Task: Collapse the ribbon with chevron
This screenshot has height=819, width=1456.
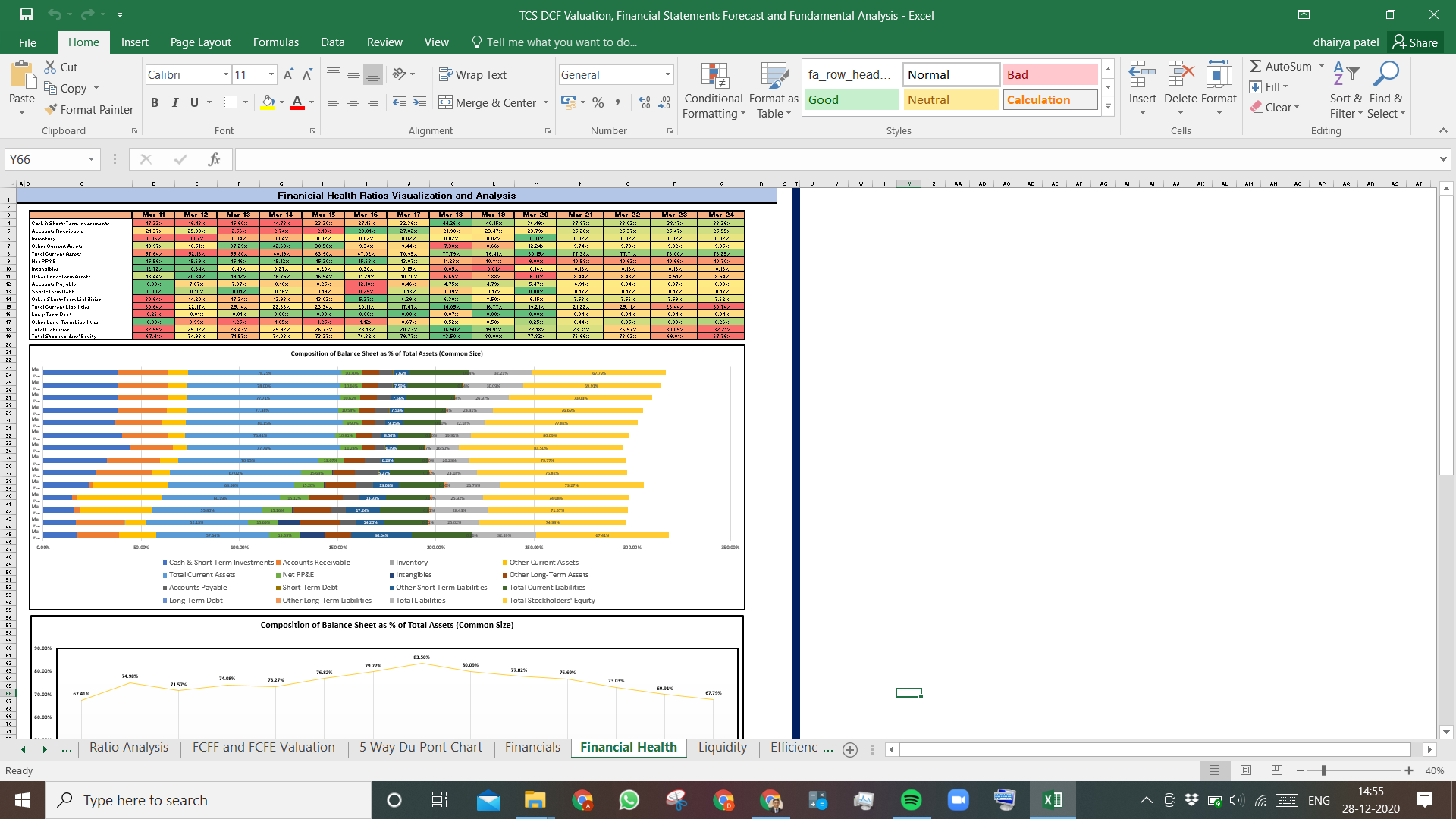Action: (x=1443, y=130)
